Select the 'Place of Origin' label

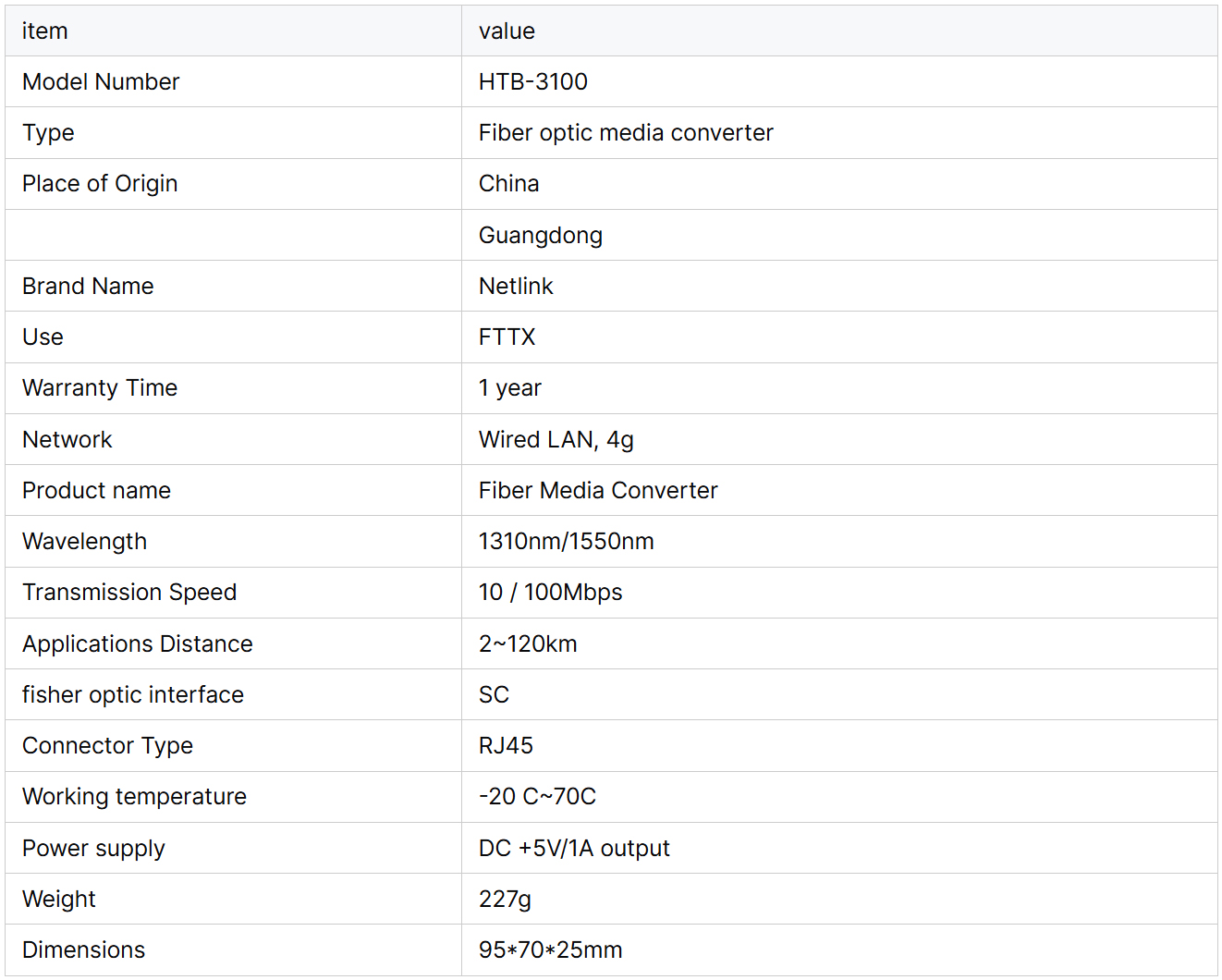click(x=100, y=184)
